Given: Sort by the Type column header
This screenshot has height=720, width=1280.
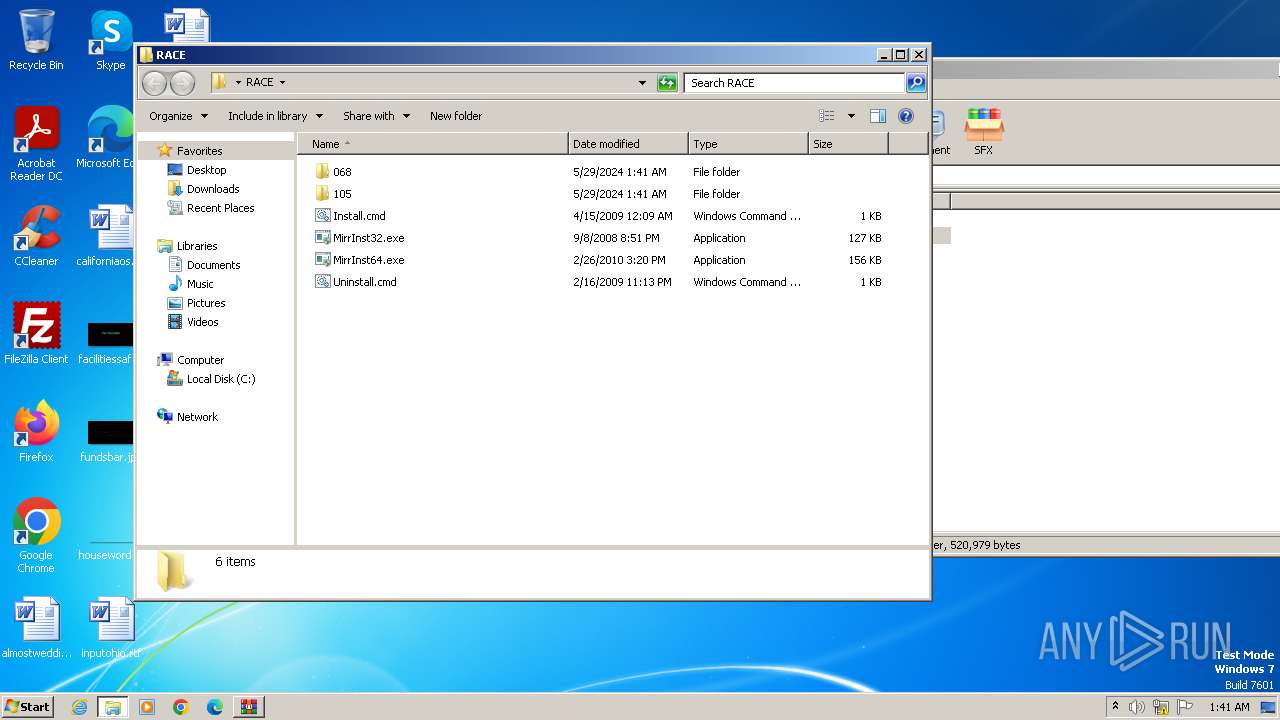Looking at the screenshot, I should tap(748, 144).
